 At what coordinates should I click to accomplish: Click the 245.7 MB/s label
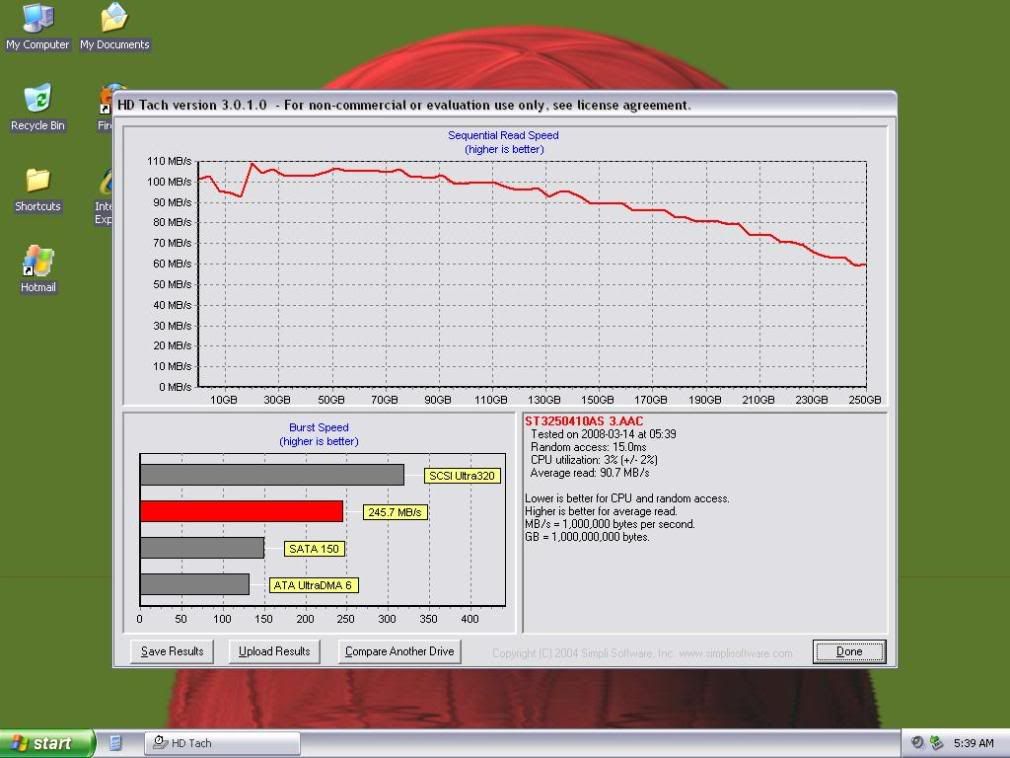pos(395,512)
